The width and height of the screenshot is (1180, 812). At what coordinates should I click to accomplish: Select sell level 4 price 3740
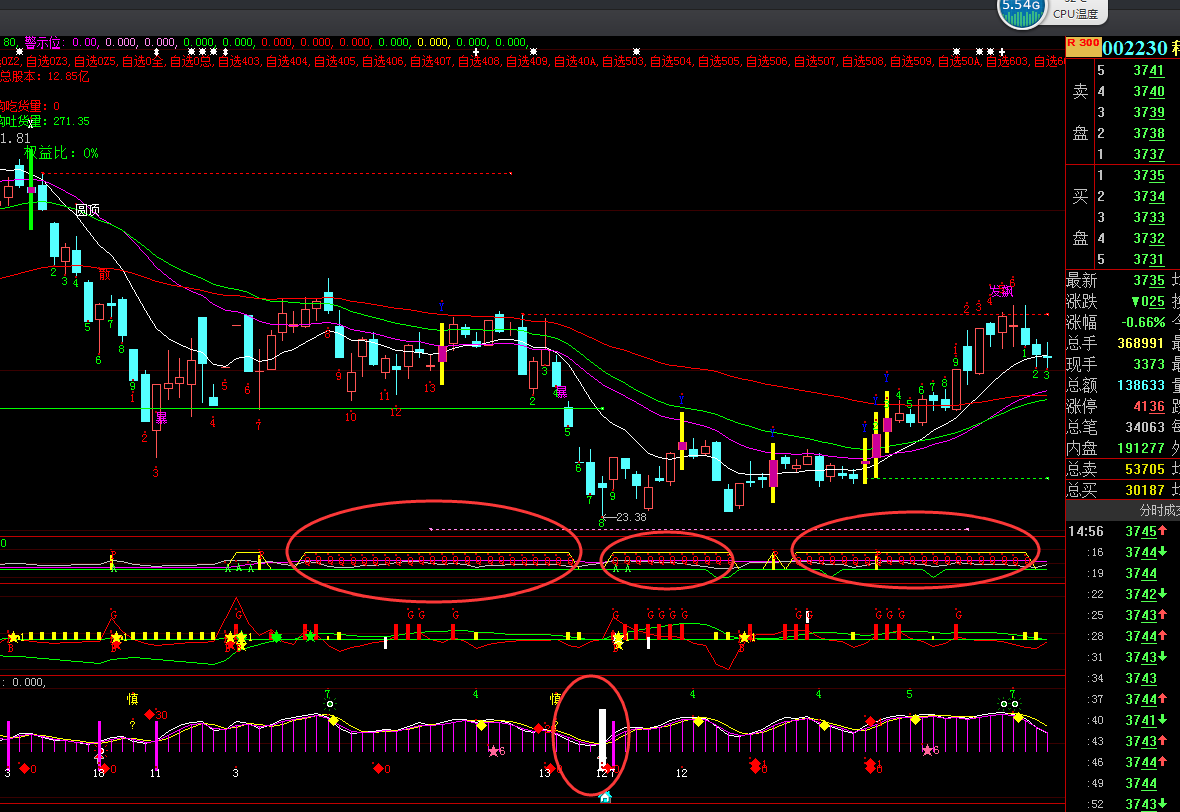(1149, 91)
